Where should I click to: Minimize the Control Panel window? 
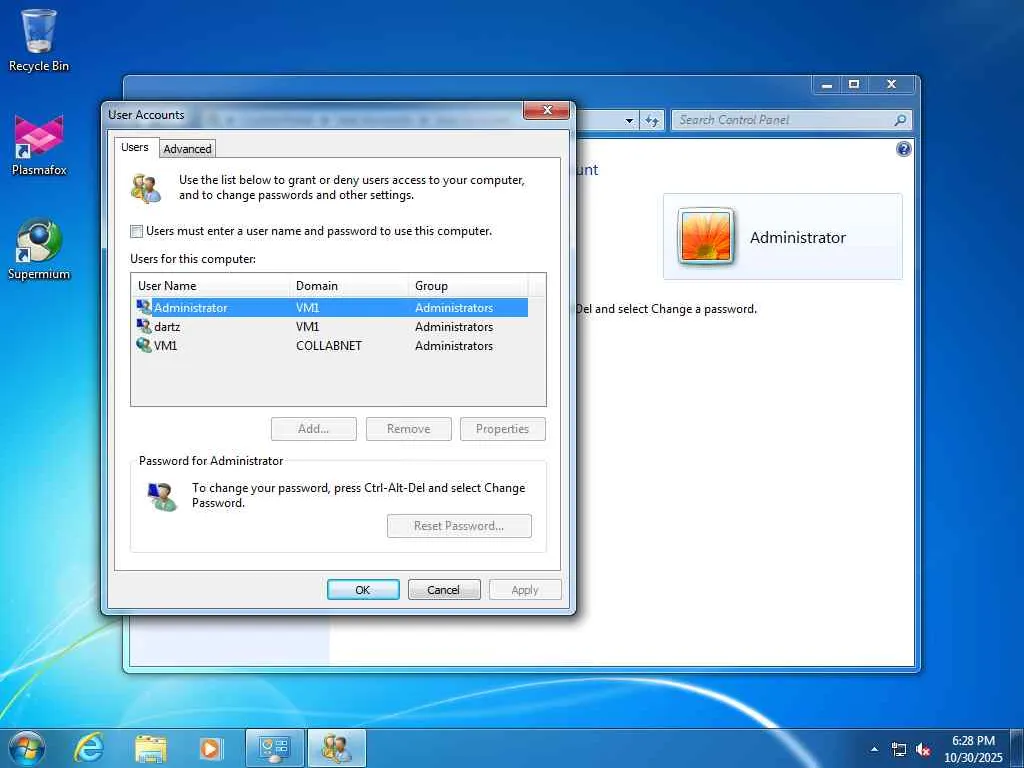click(827, 85)
